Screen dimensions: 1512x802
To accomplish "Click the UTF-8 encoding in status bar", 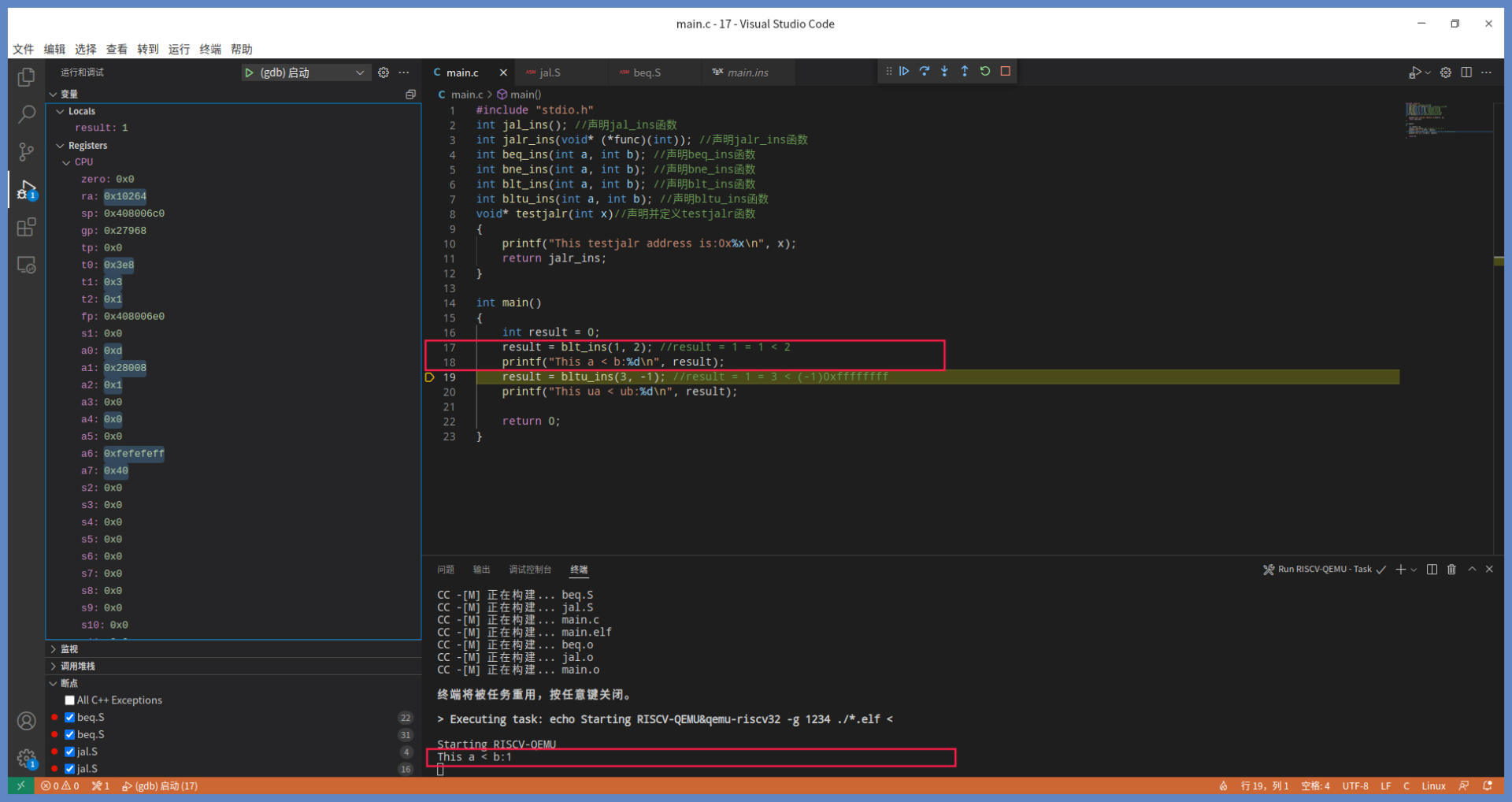I will pyautogui.click(x=1354, y=786).
